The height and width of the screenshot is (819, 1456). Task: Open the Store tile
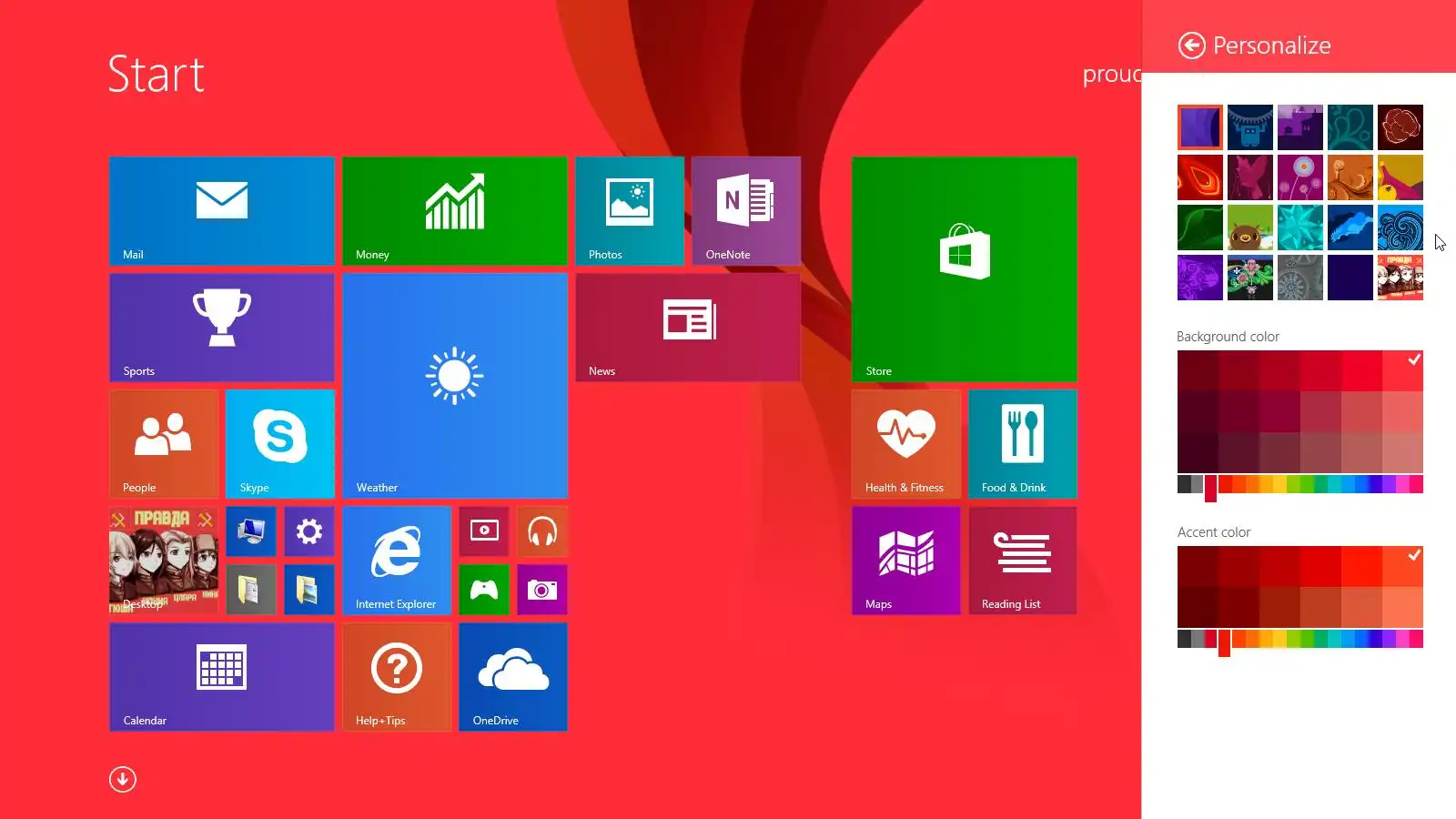965,269
